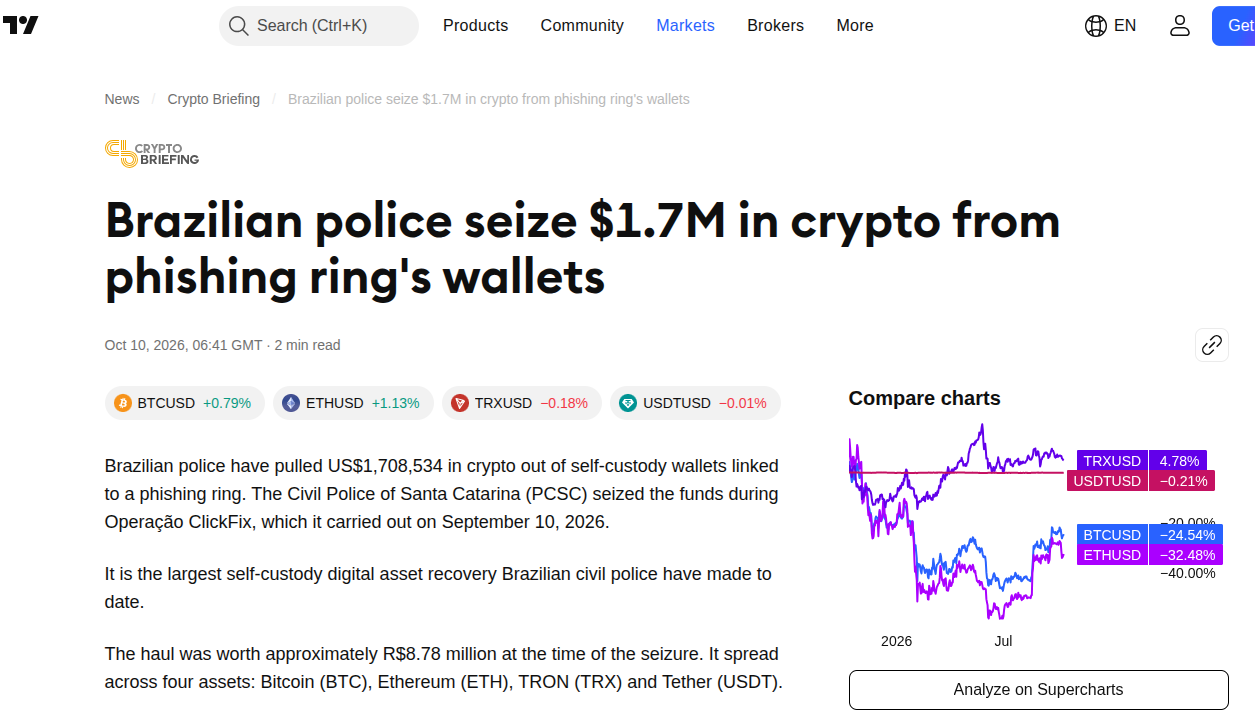Click the magnifier icon in search box
Image resolution: width=1255 pixels, height=712 pixels.
[x=238, y=26]
